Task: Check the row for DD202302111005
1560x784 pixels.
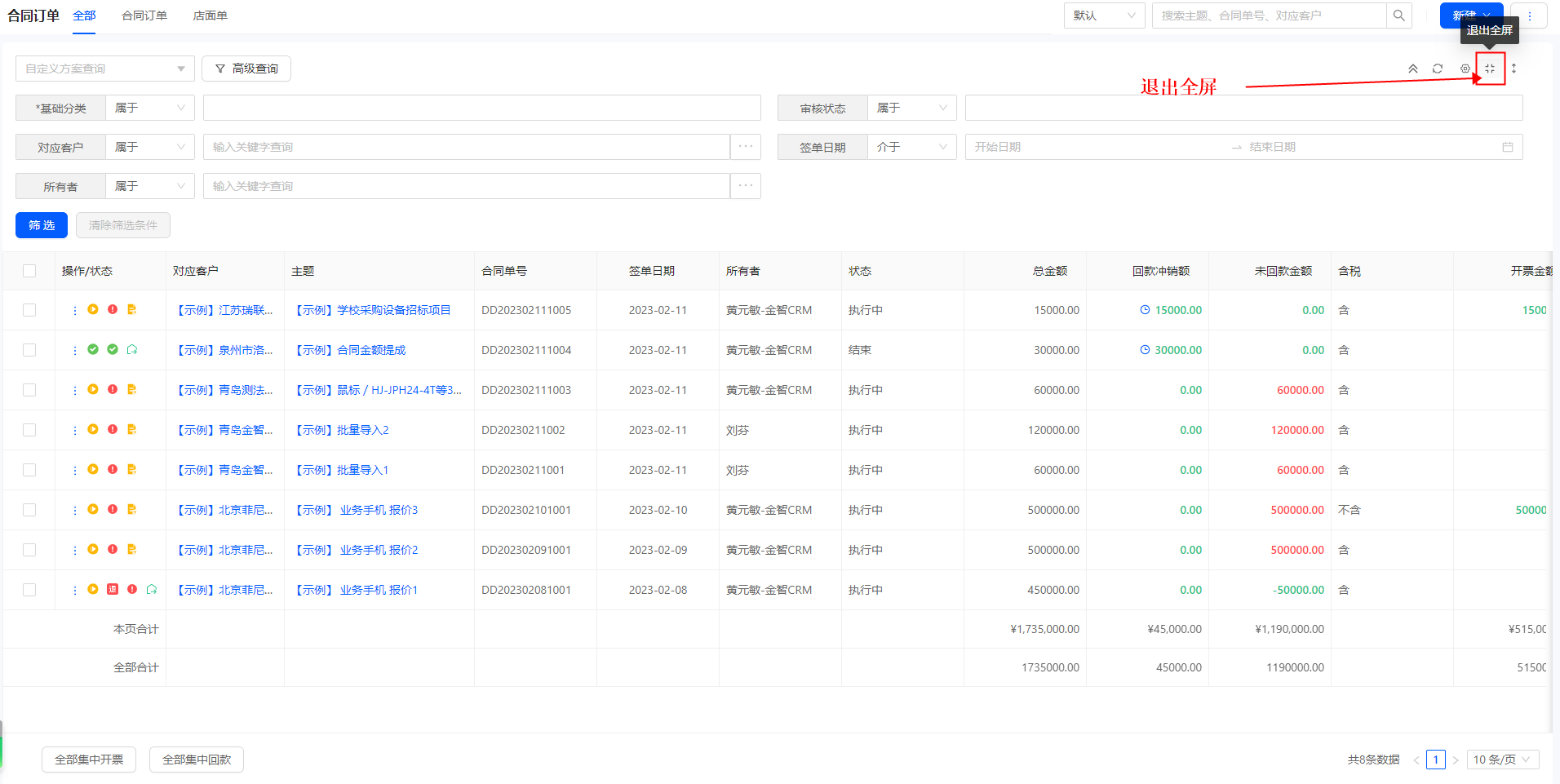Action: pos(29,310)
